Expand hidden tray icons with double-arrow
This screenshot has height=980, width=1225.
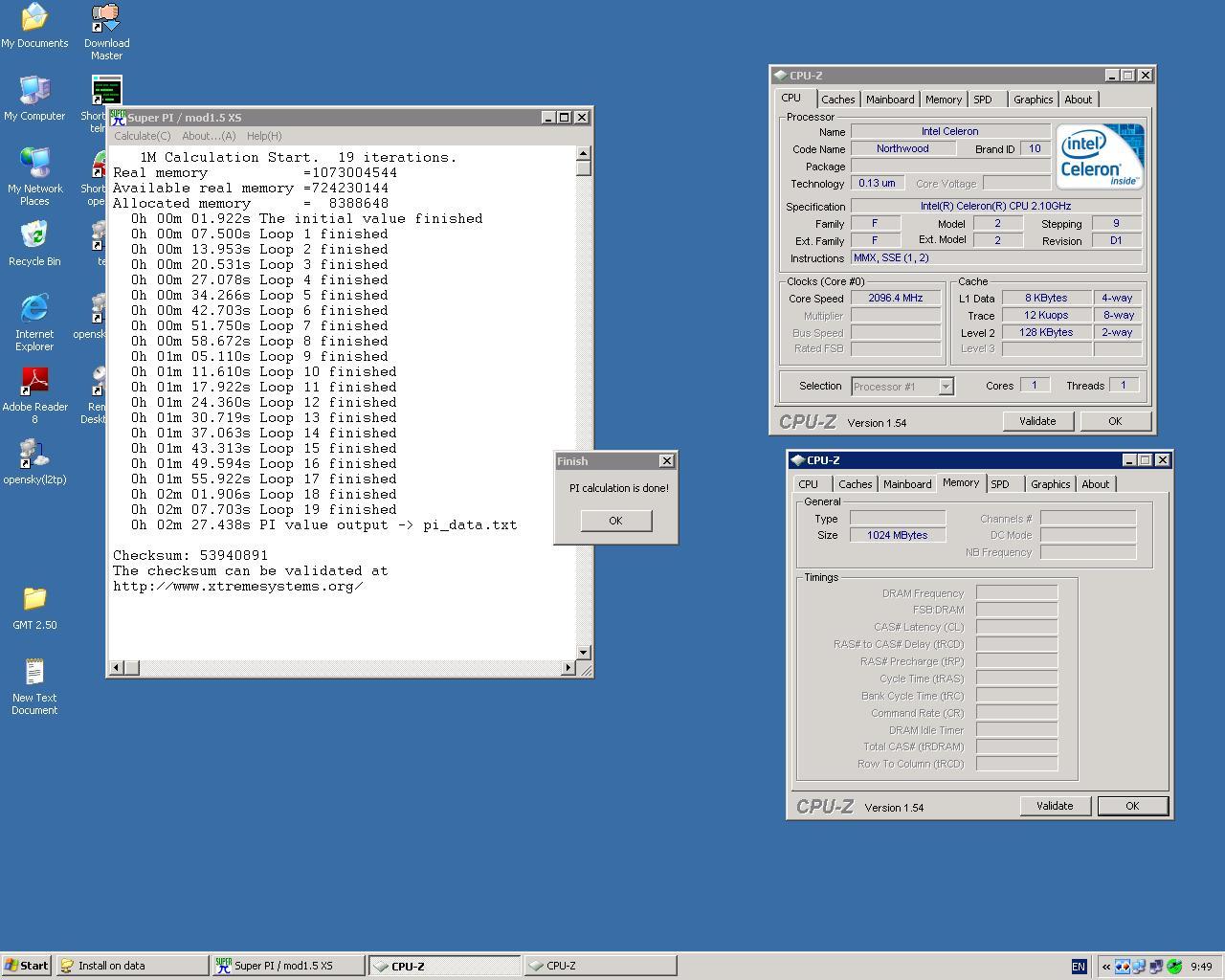[x=1105, y=967]
